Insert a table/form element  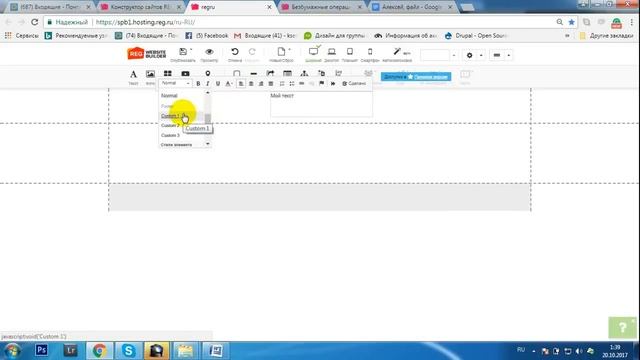(287, 73)
